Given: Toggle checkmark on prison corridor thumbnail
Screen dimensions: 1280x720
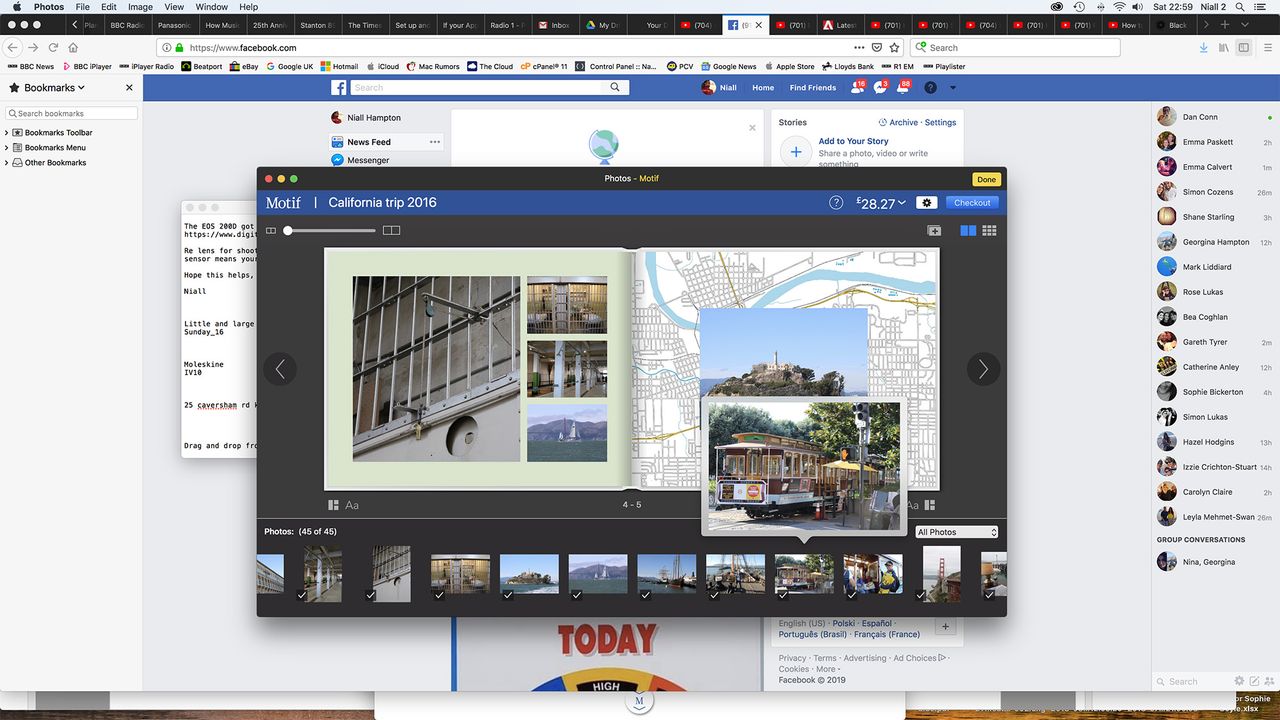Looking at the screenshot, I should (302, 595).
